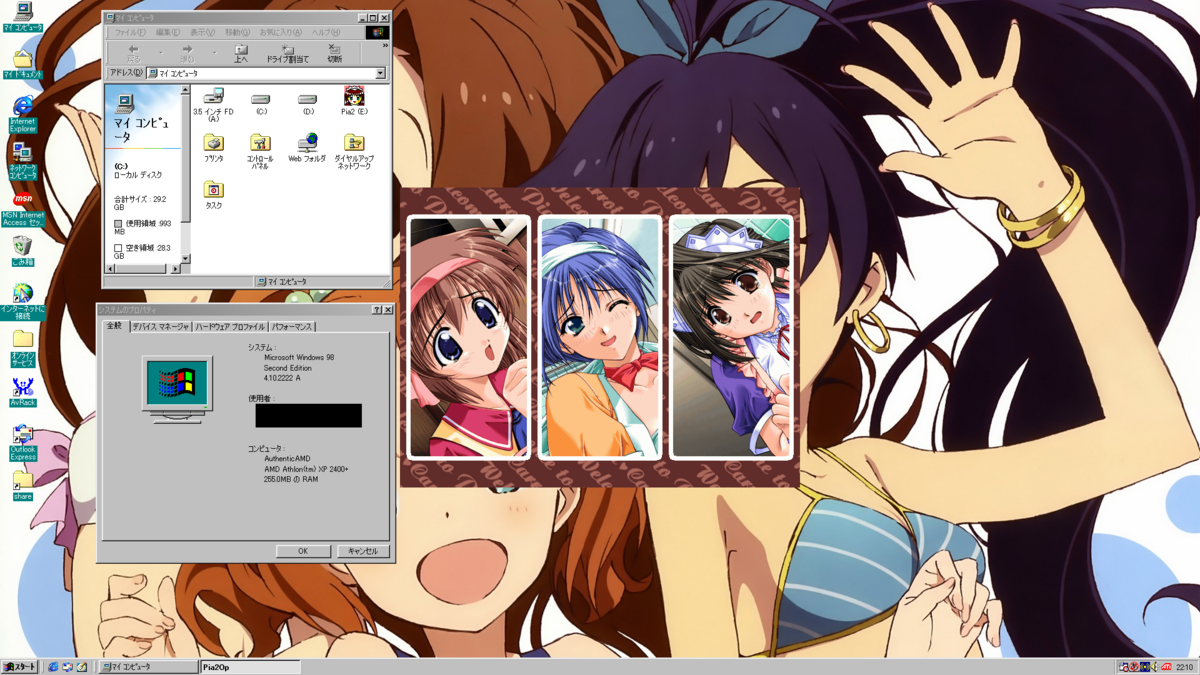Click the info pane scroll down arrow
Image resolution: width=1200 pixels, height=675 pixels.
185,259
